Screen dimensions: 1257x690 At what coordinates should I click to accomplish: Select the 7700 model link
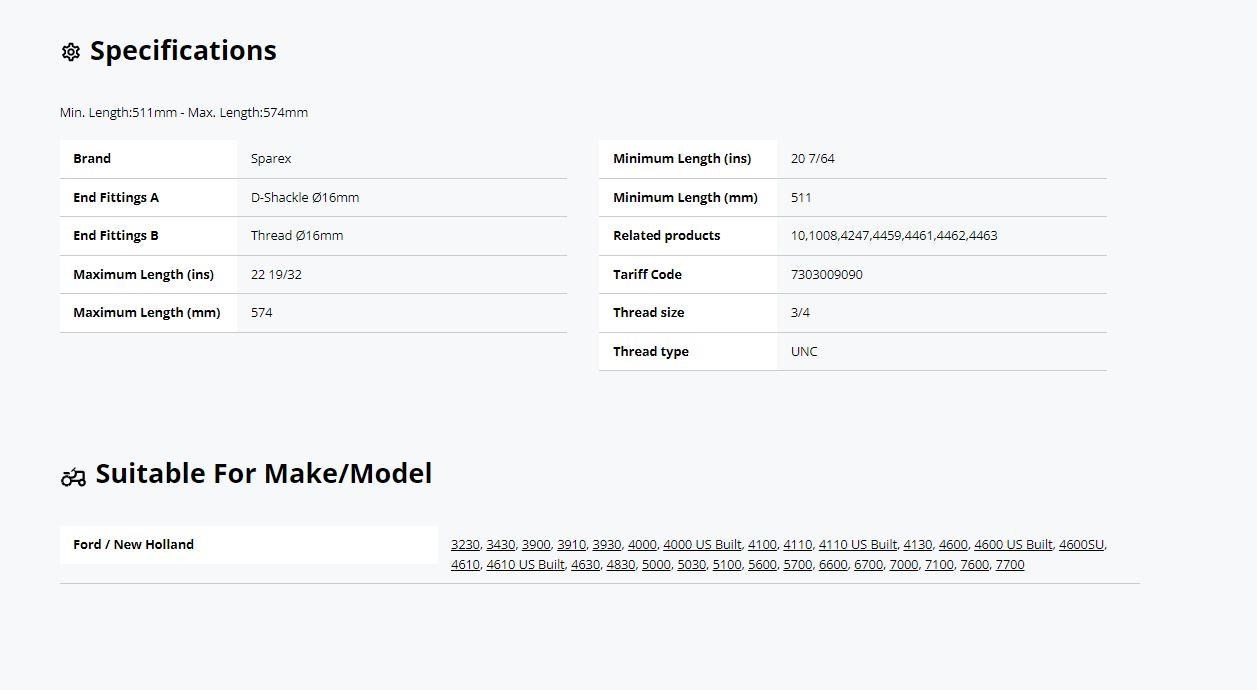[1010, 565]
